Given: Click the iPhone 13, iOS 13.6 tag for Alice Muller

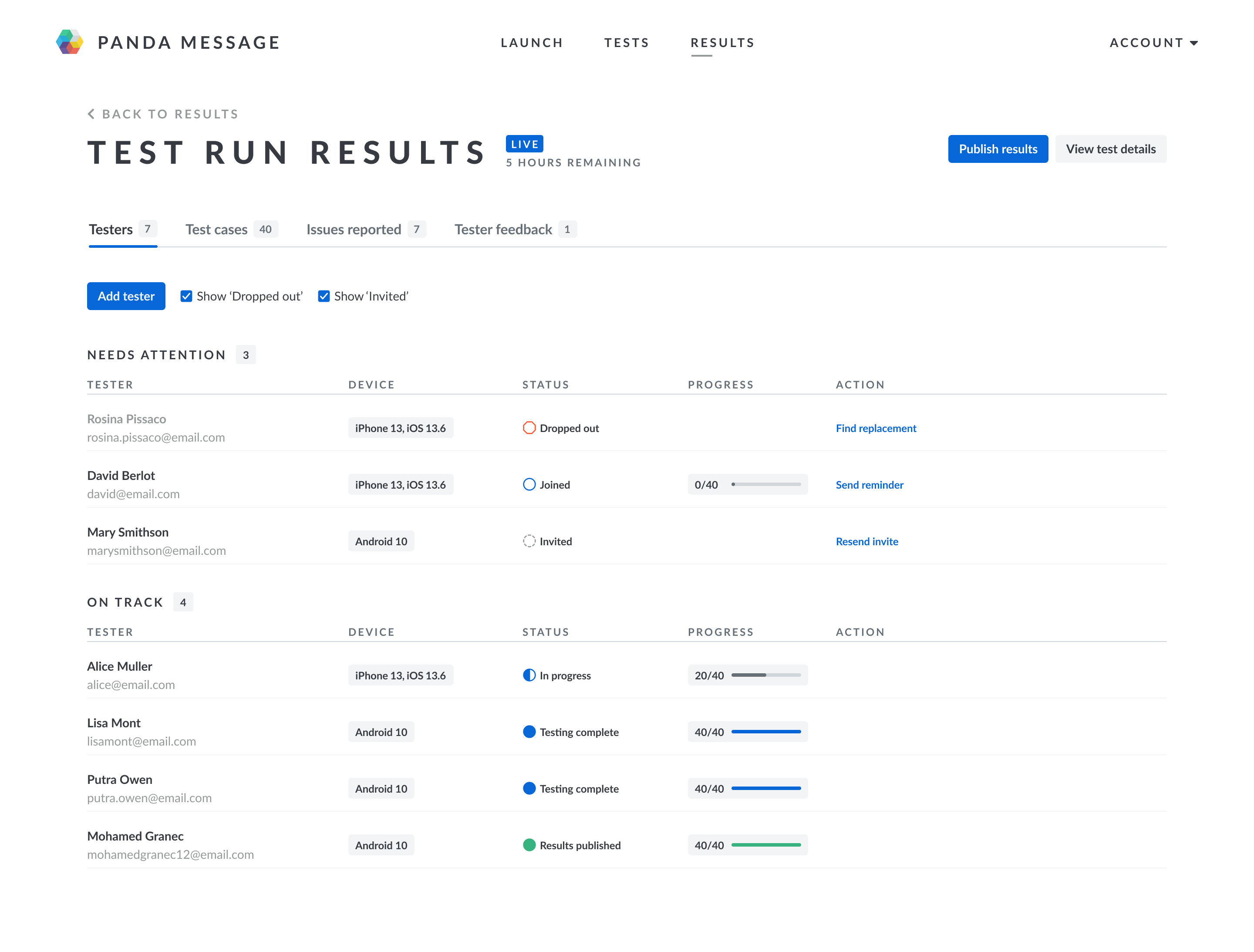Looking at the screenshot, I should 400,675.
